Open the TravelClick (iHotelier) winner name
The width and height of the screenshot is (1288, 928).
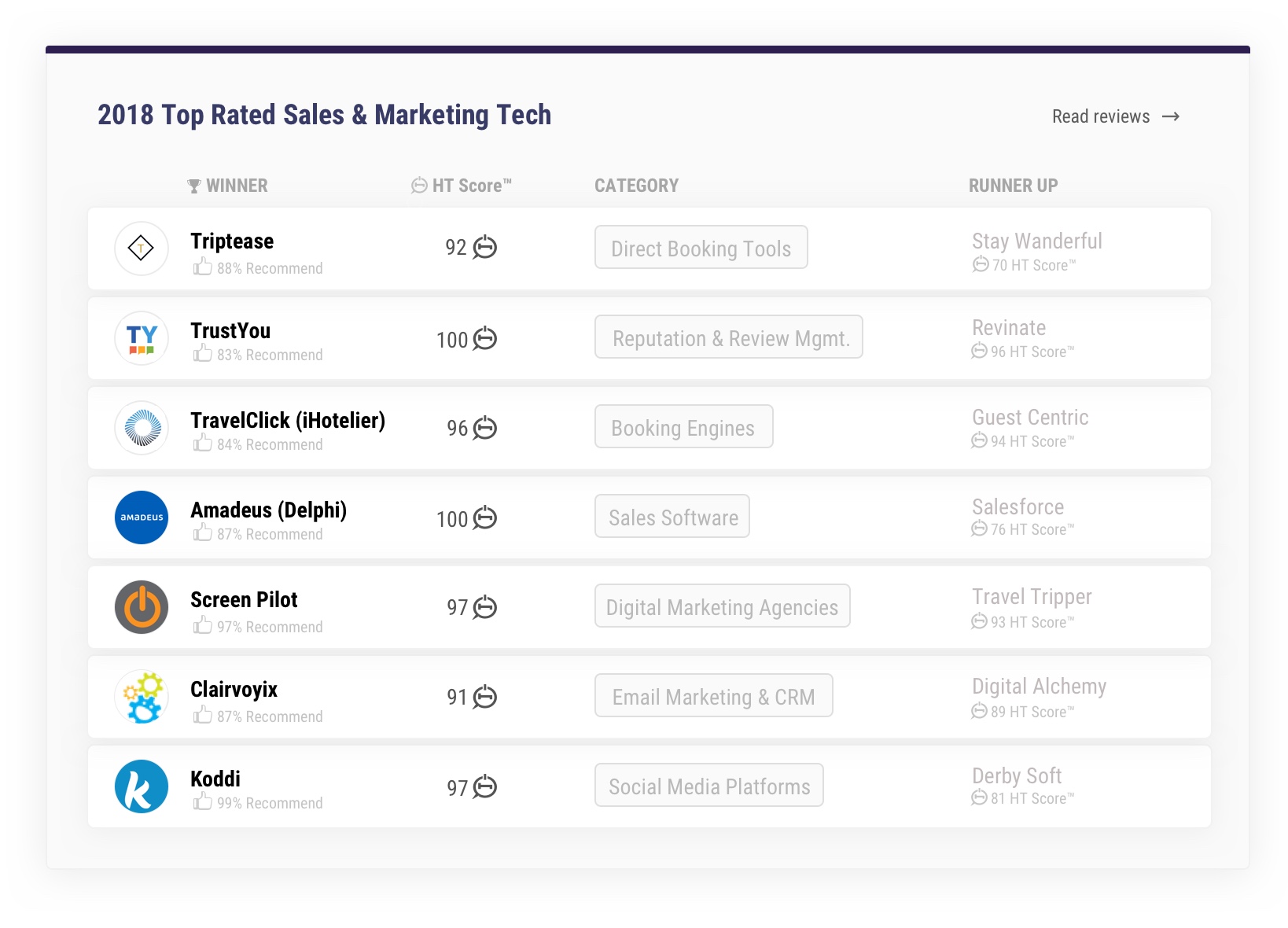point(288,421)
